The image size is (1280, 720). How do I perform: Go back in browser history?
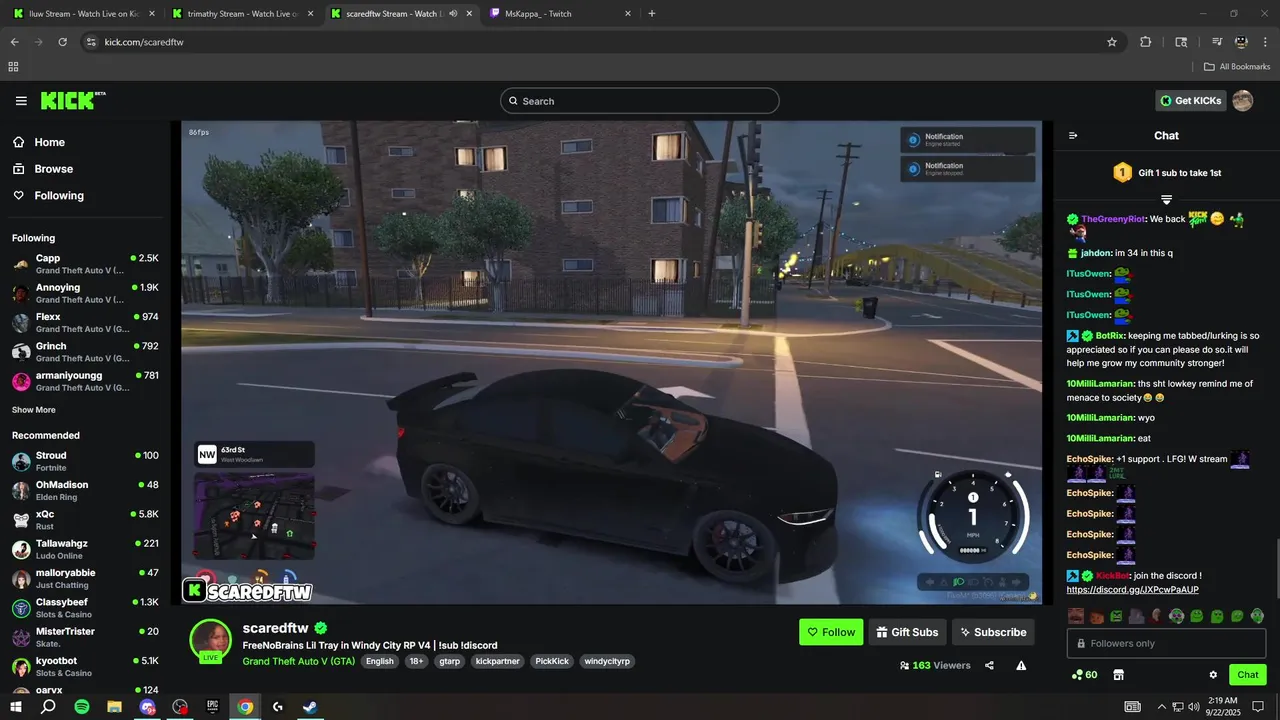pos(14,42)
